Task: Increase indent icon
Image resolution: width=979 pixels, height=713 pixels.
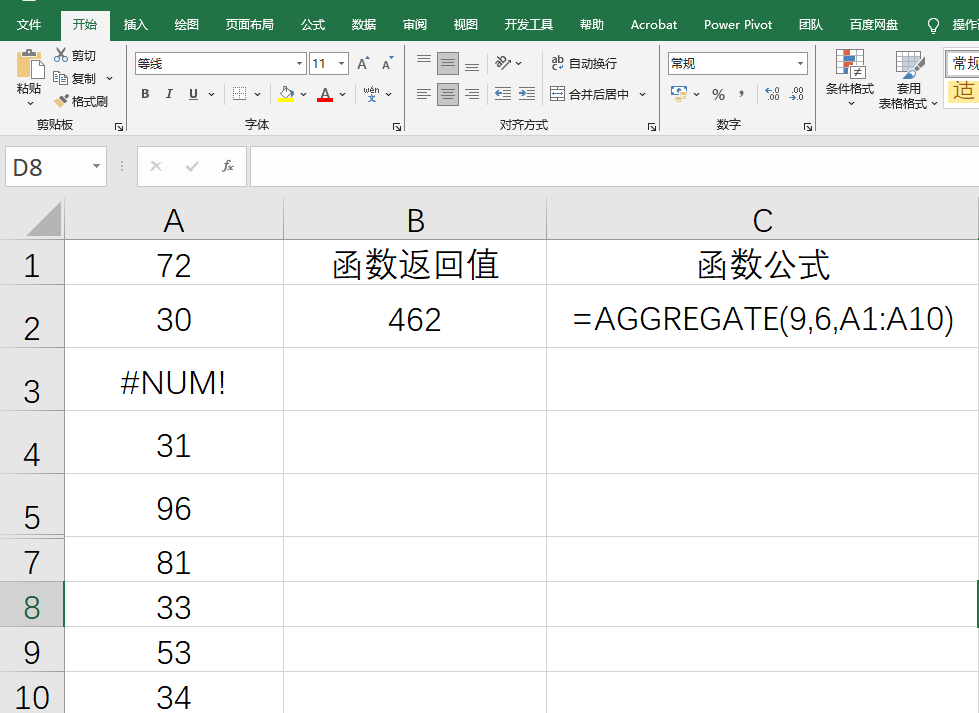Action: point(527,94)
